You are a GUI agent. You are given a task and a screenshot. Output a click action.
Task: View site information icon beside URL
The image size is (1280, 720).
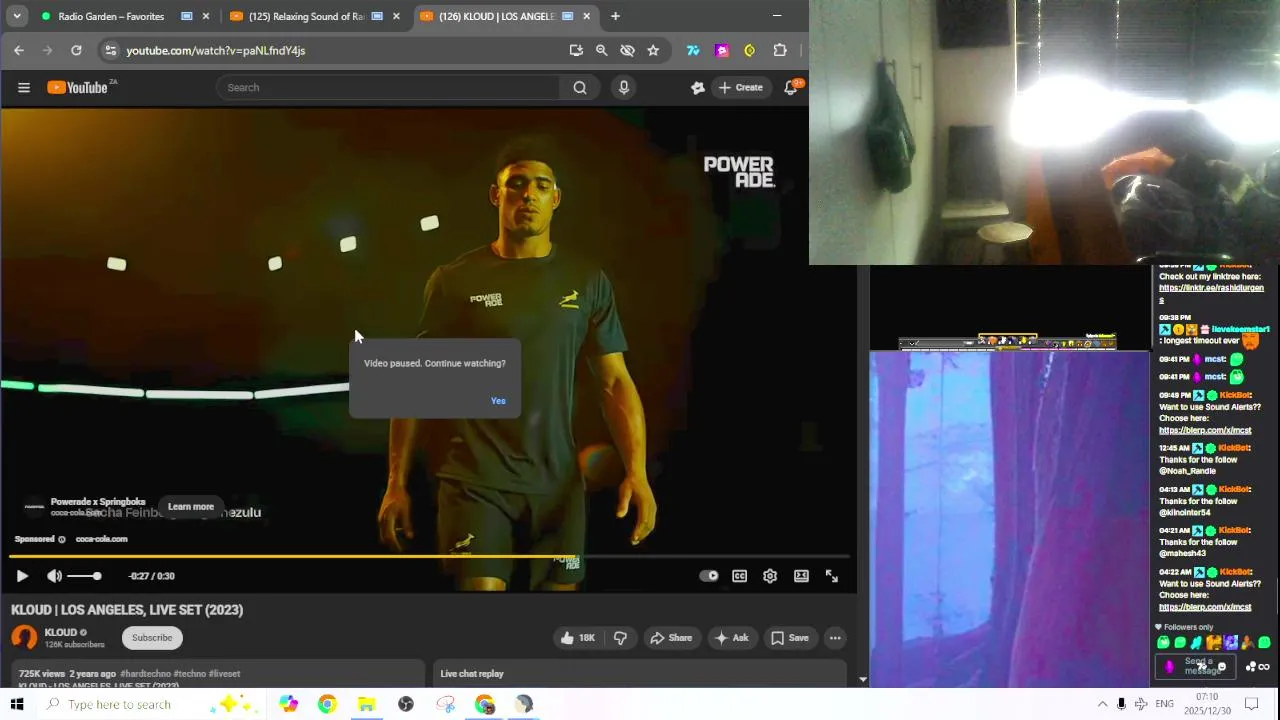111,50
